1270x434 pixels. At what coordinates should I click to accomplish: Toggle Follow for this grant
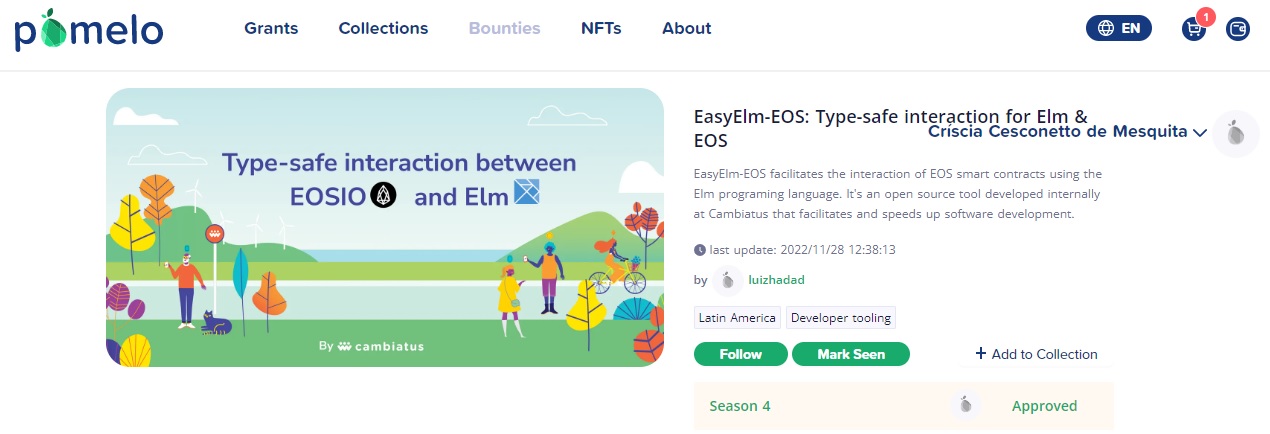[x=741, y=354]
